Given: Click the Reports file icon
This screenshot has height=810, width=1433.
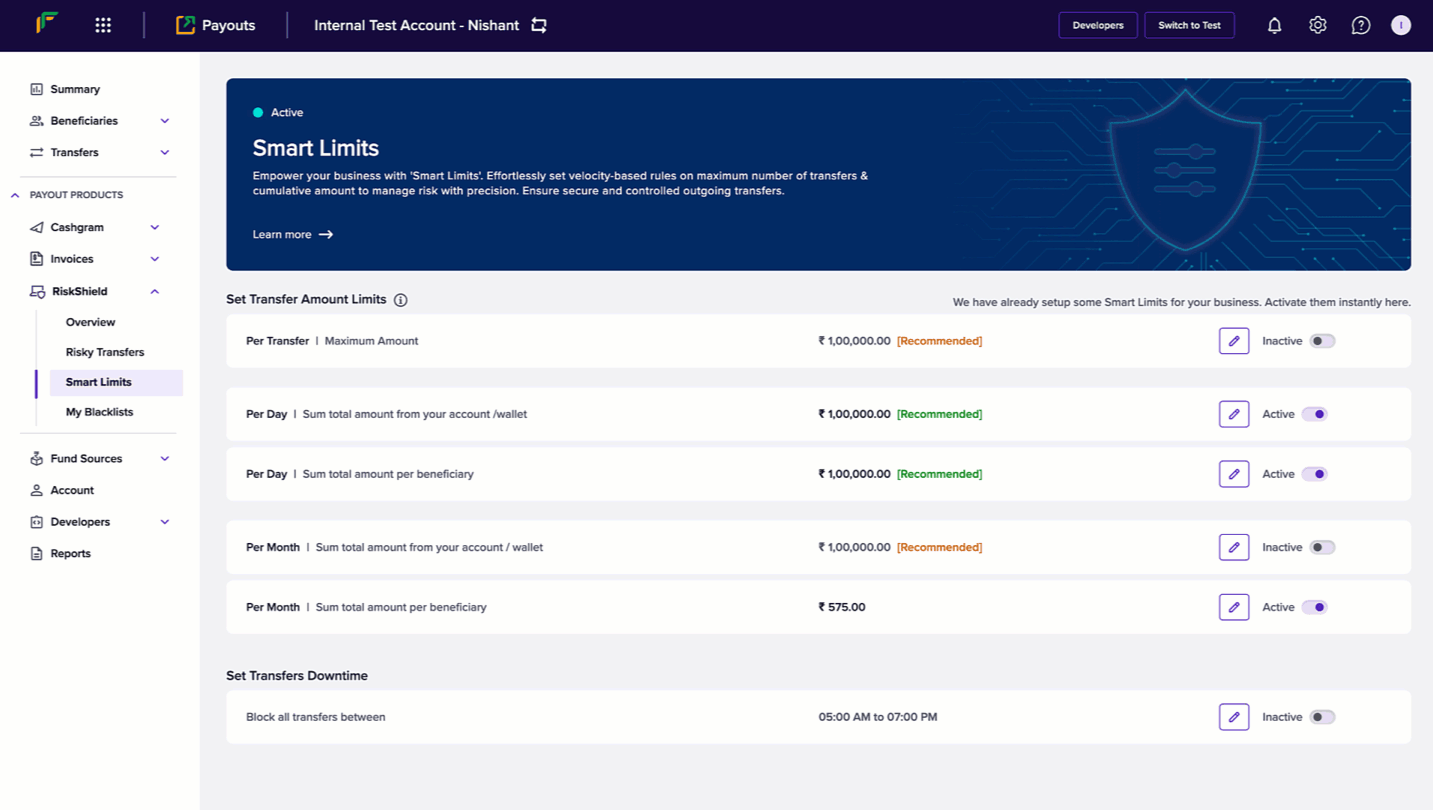Looking at the screenshot, I should 37,553.
